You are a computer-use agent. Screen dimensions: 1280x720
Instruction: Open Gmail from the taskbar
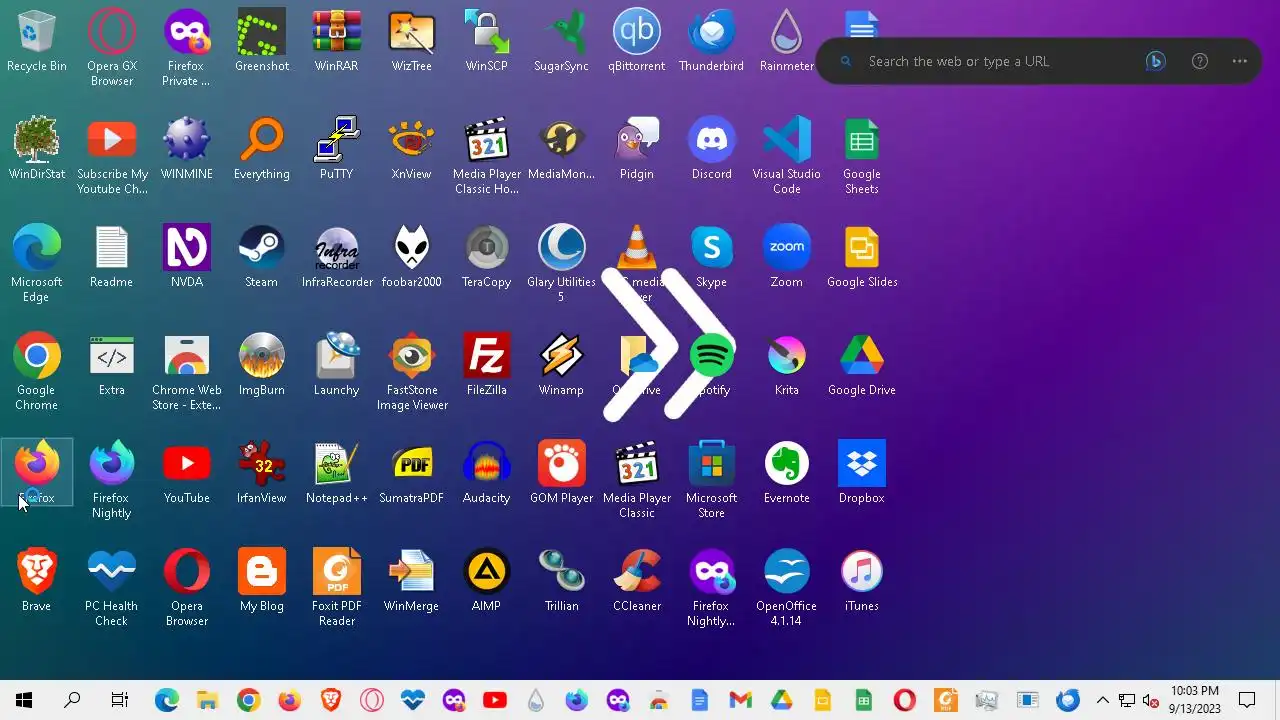tap(740, 700)
